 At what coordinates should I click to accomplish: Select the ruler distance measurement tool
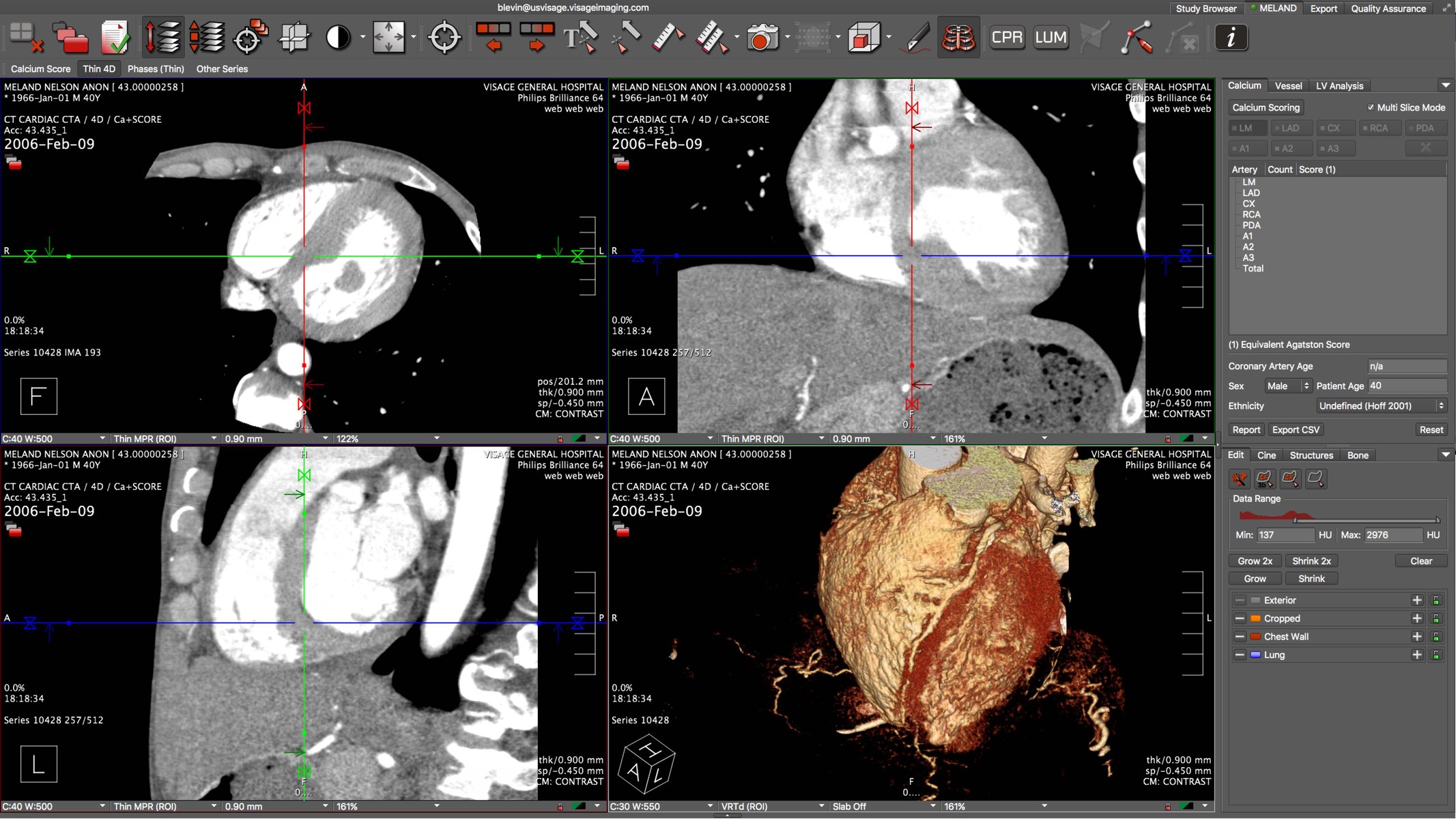pos(667,38)
